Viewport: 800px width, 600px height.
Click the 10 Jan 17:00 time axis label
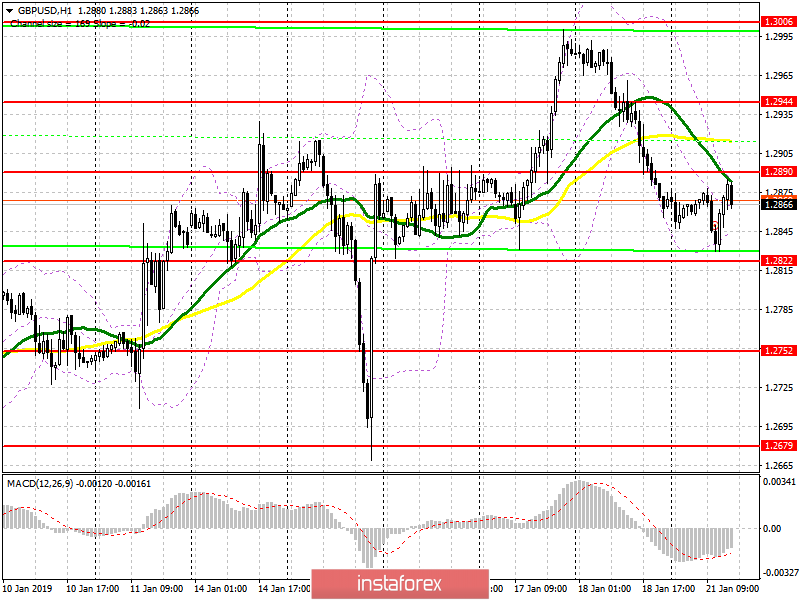92,588
